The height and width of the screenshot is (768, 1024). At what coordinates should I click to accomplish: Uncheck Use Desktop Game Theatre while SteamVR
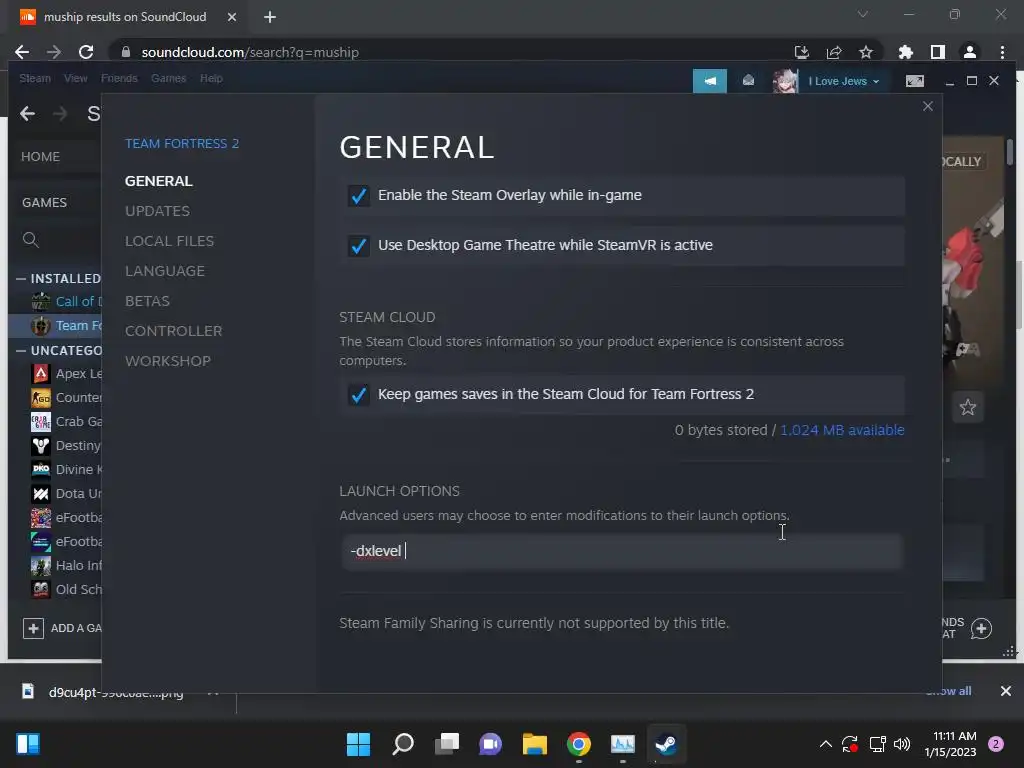[x=359, y=246]
